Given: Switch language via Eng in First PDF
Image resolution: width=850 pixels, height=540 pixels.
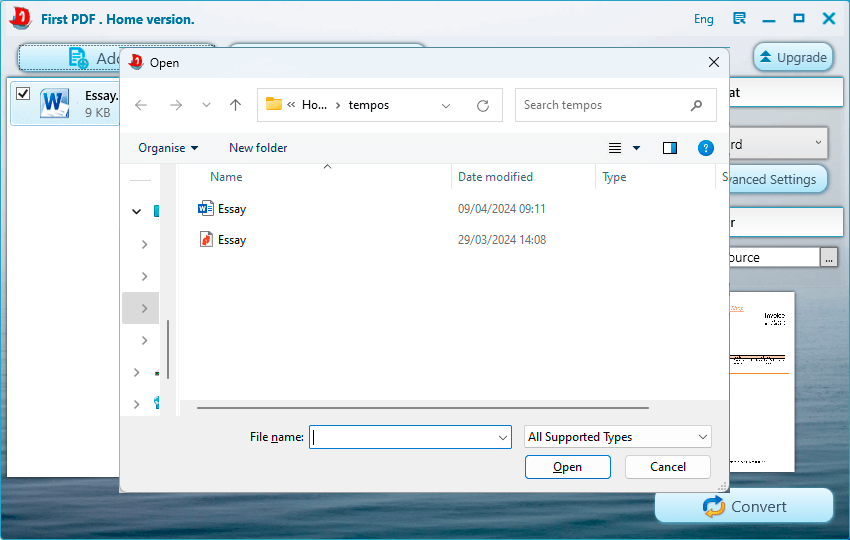Looking at the screenshot, I should click(x=704, y=19).
